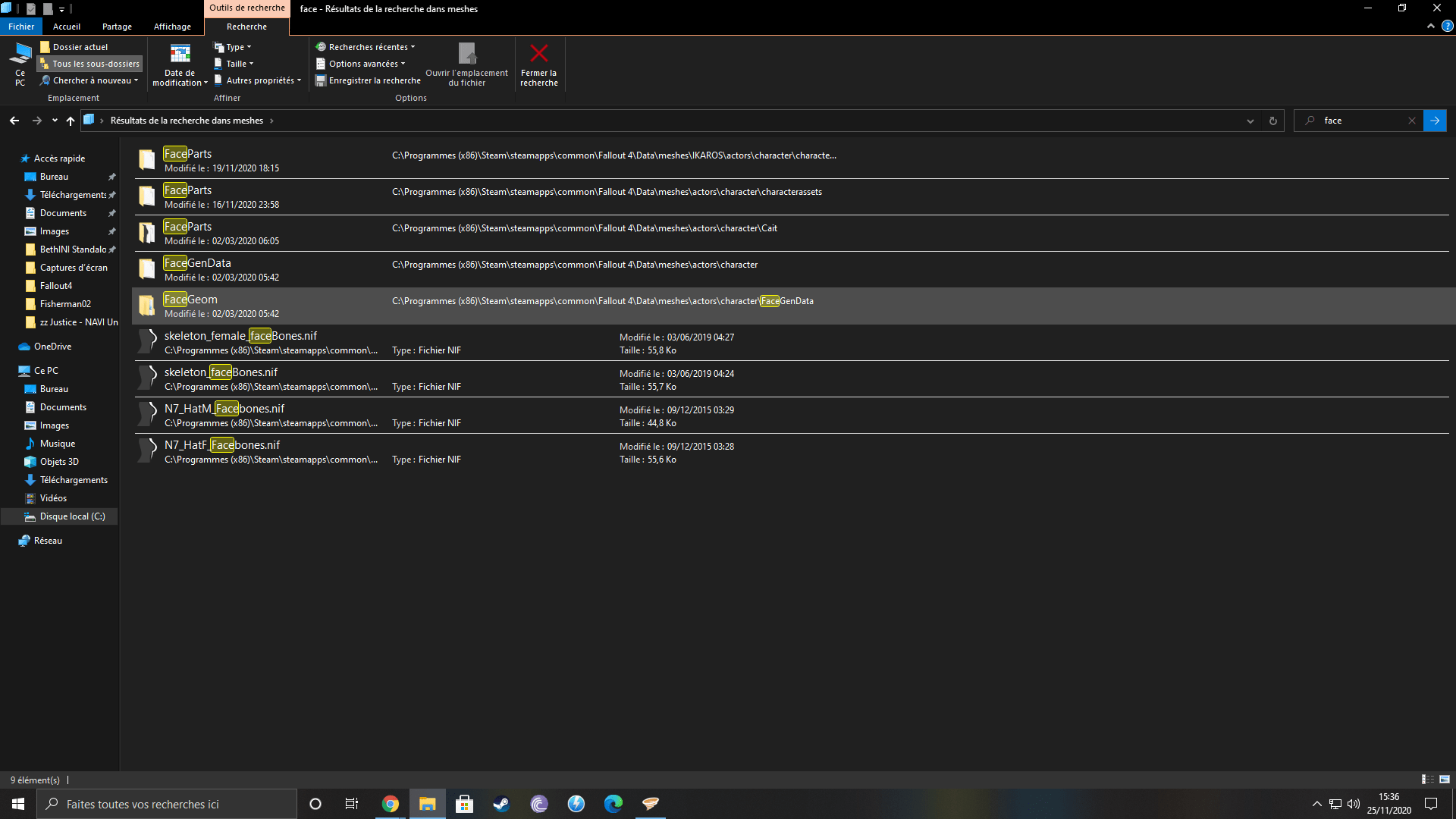Refresh the search results
This screenshot has width=1456, height=819.
point(1273,121)
